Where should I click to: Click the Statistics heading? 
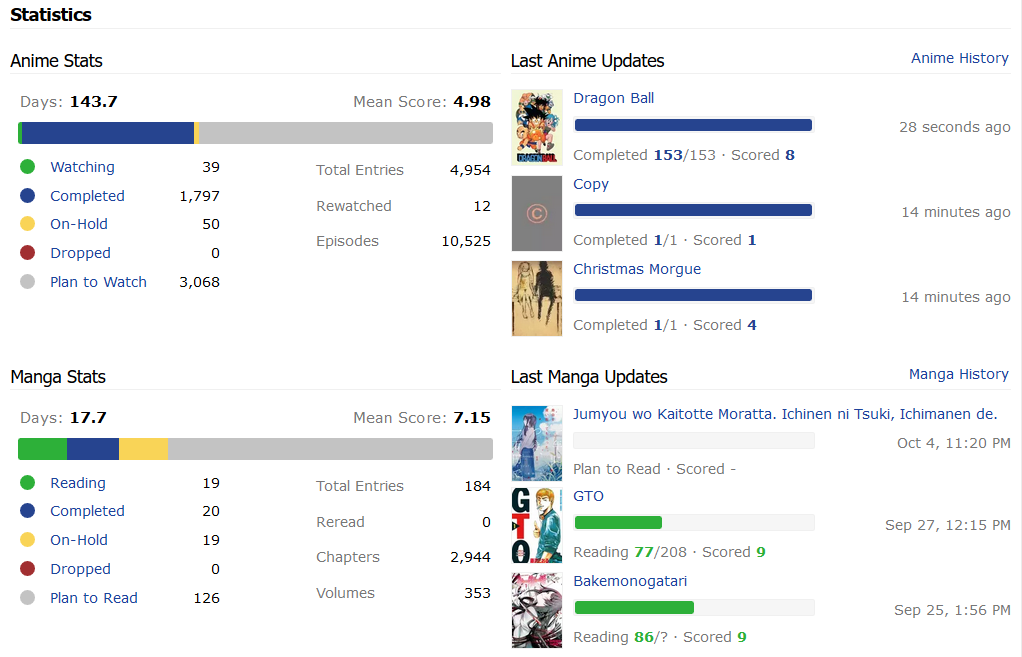51,14
